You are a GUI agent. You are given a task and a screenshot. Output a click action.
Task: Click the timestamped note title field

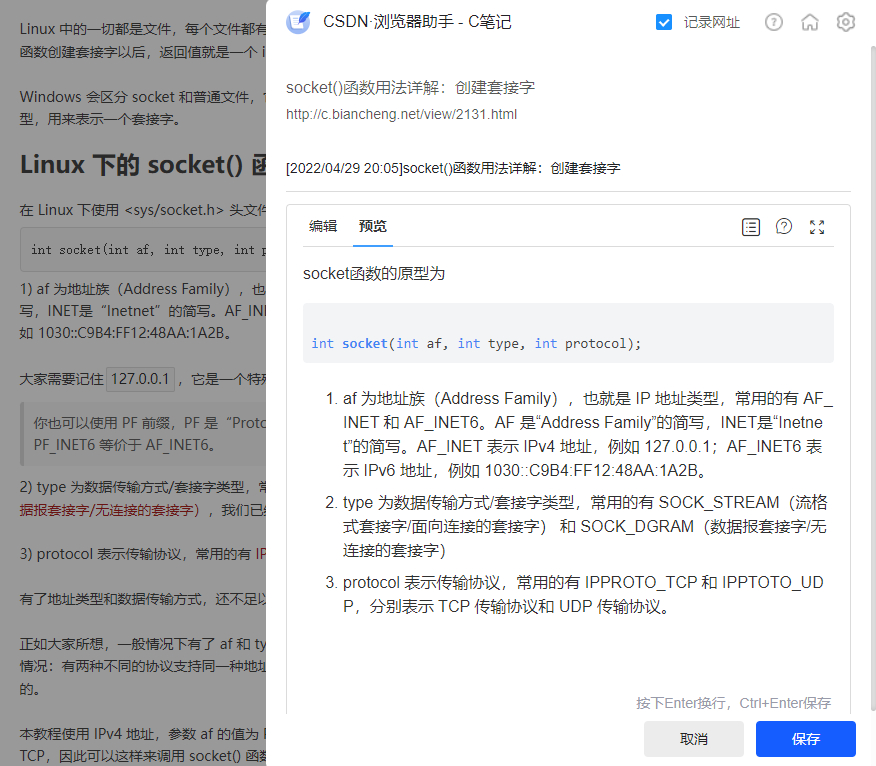point(568,168)
